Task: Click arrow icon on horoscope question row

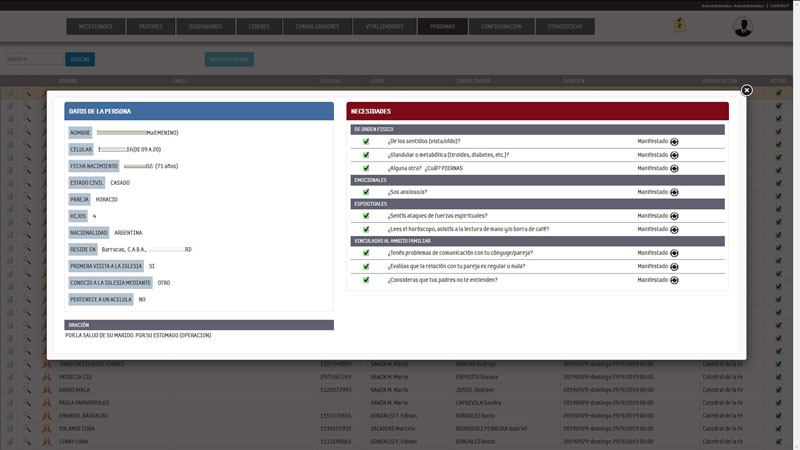Action: pyautogui.click(x=674, y=229)
